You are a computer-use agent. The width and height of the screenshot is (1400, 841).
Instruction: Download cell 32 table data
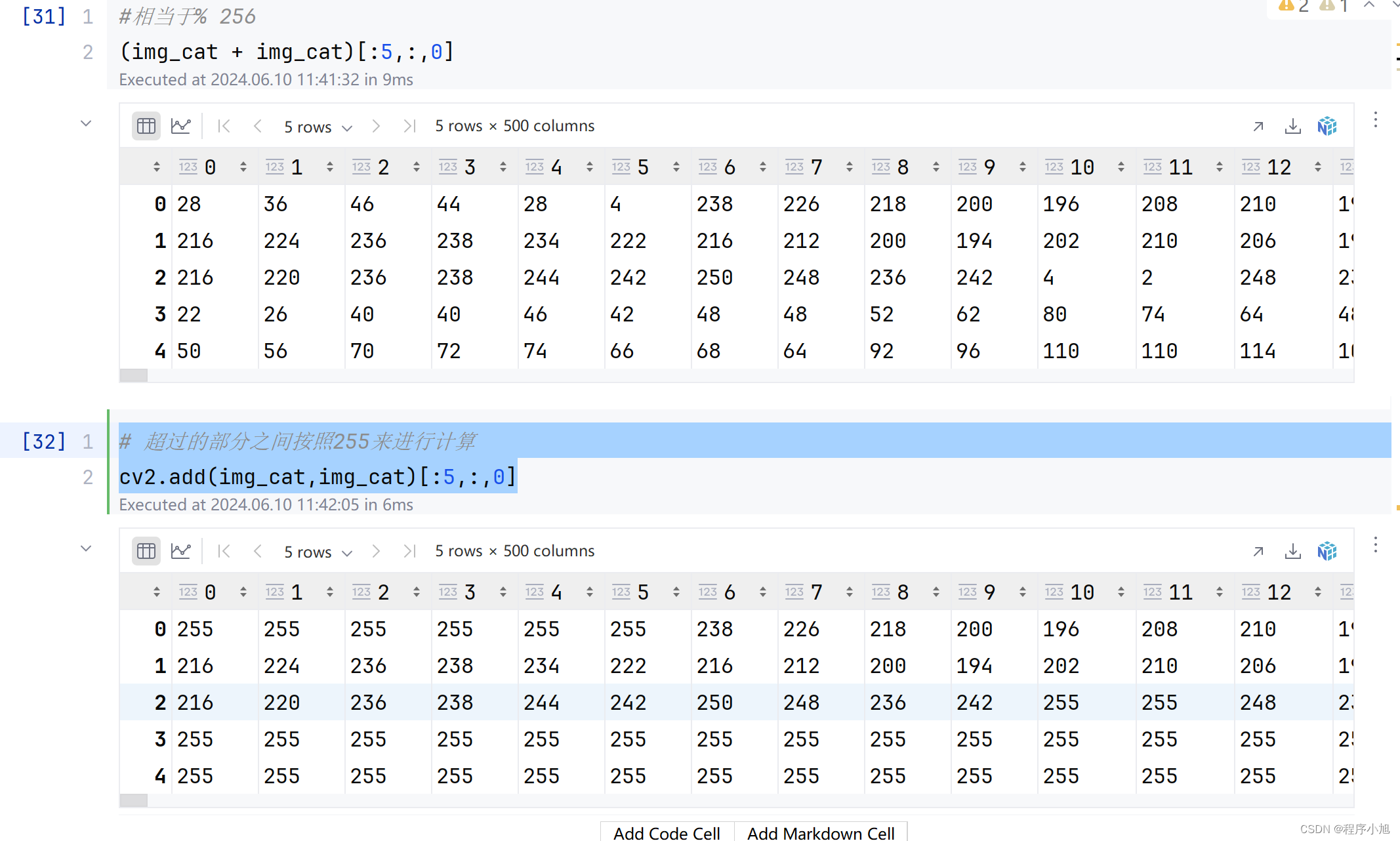coord(1292,551)
